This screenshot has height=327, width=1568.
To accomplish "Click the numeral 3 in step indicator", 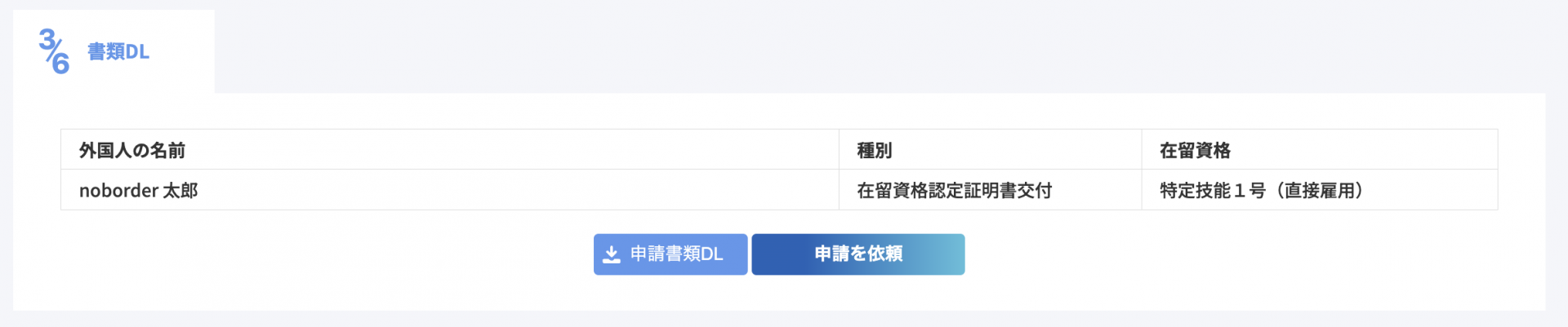I will point(47,39).
